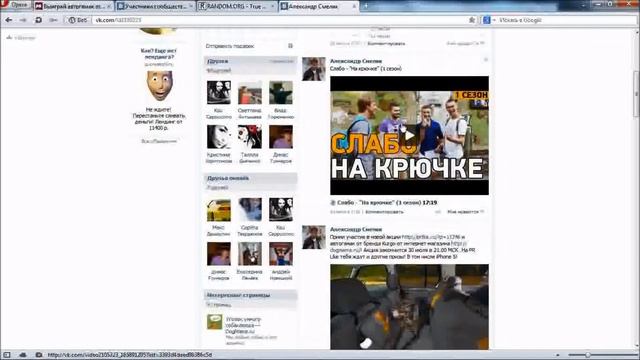Go forward using browser forward arrow
The image size is (640, 360).
[x=23, y=20]
